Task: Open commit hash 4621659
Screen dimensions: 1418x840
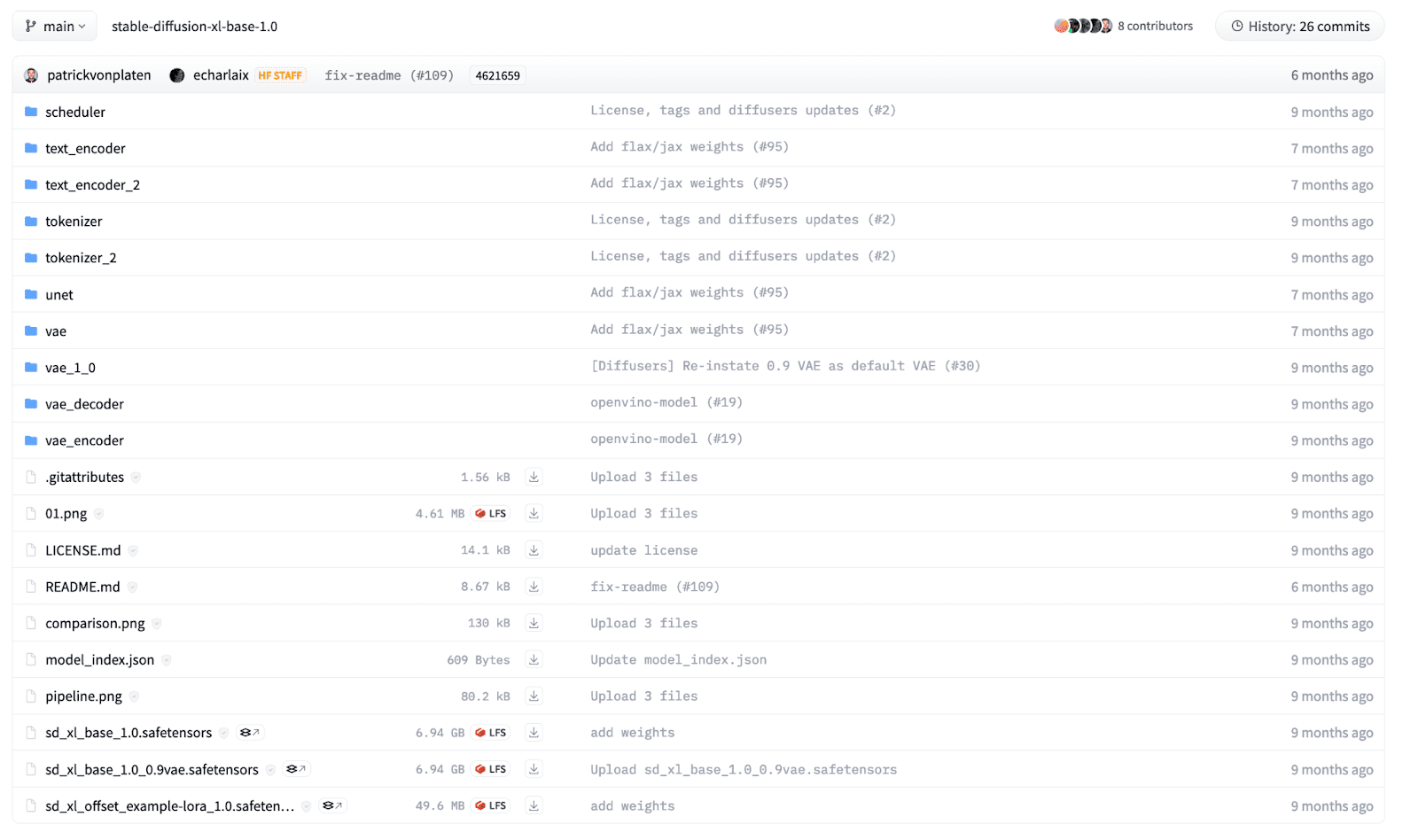Action: [x=497, y=75]
